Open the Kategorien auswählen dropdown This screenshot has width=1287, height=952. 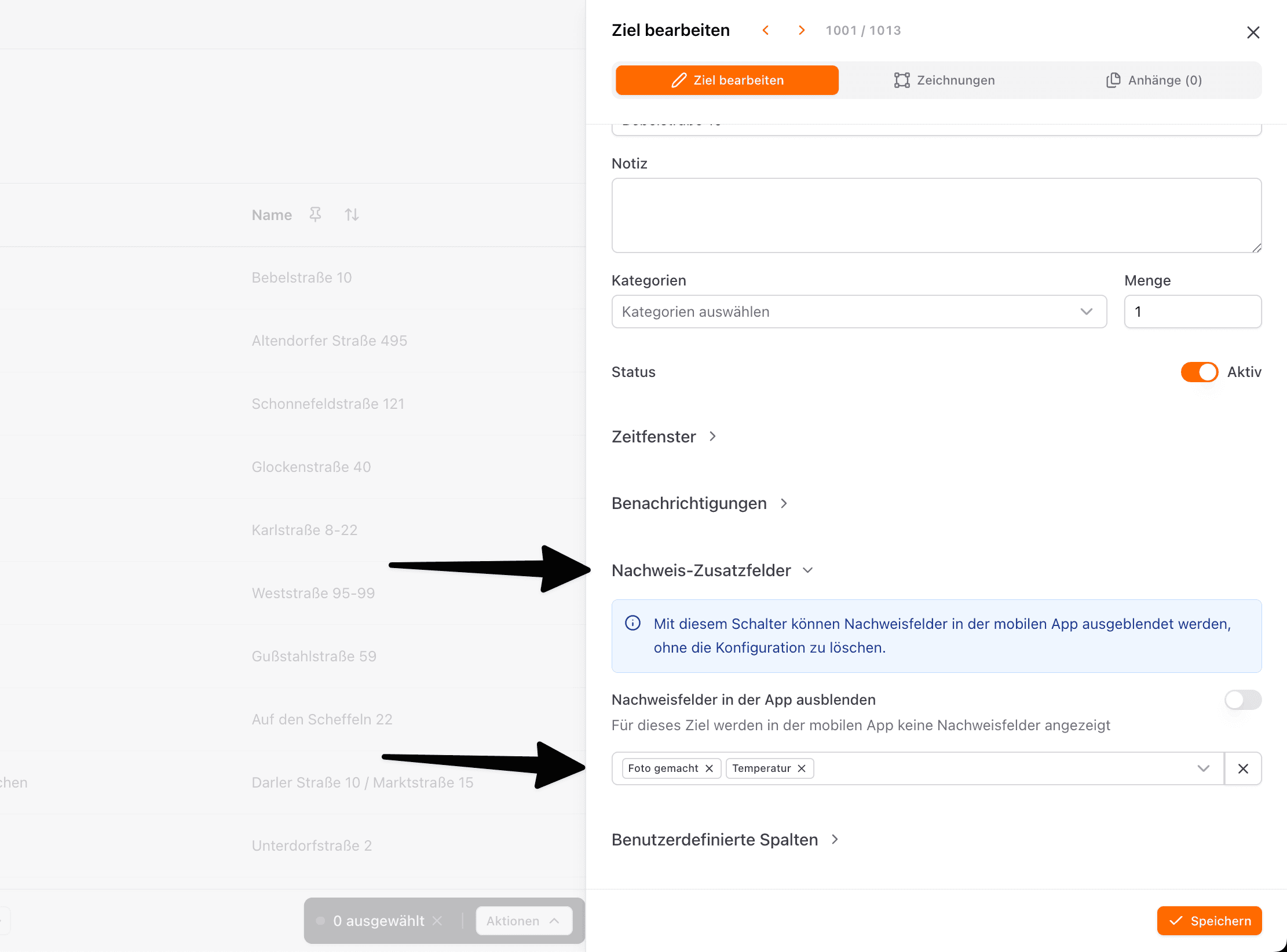pyautogui.click(x=859, y=312)
